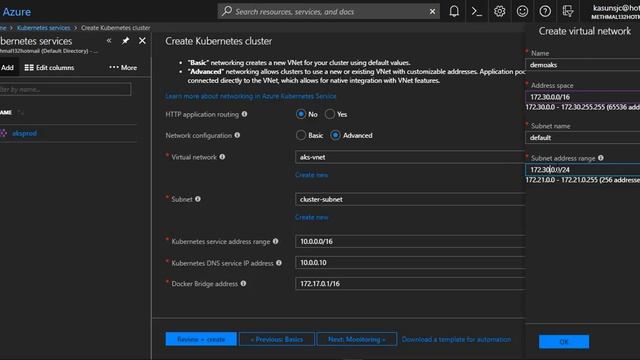The width and height of the screenshot is (640, 360).
Task: Open the More ellipsis menu
Action: pyautogui.click(x=123, y=67)
